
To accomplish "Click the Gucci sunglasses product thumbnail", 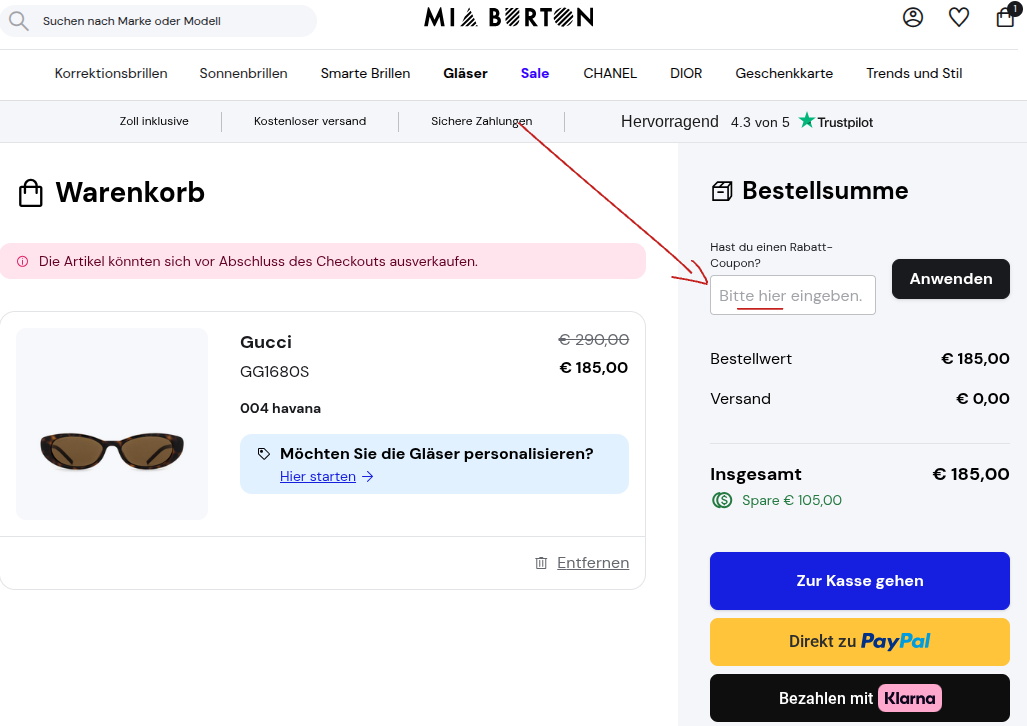I will pos(112,424).
